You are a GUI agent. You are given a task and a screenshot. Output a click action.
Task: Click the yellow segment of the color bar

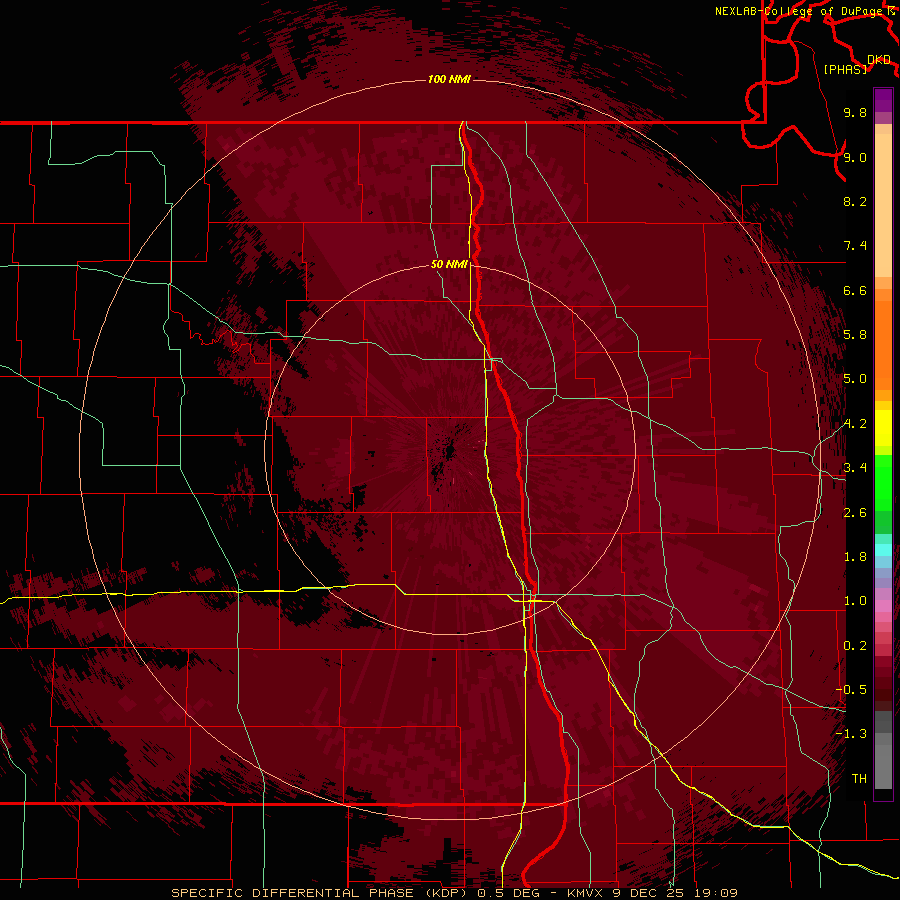point(883,428)
